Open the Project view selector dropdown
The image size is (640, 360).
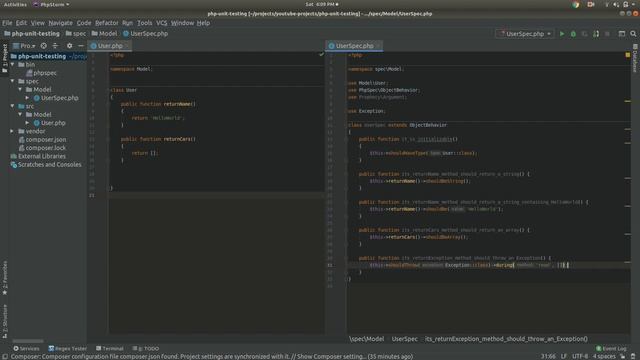24,46
